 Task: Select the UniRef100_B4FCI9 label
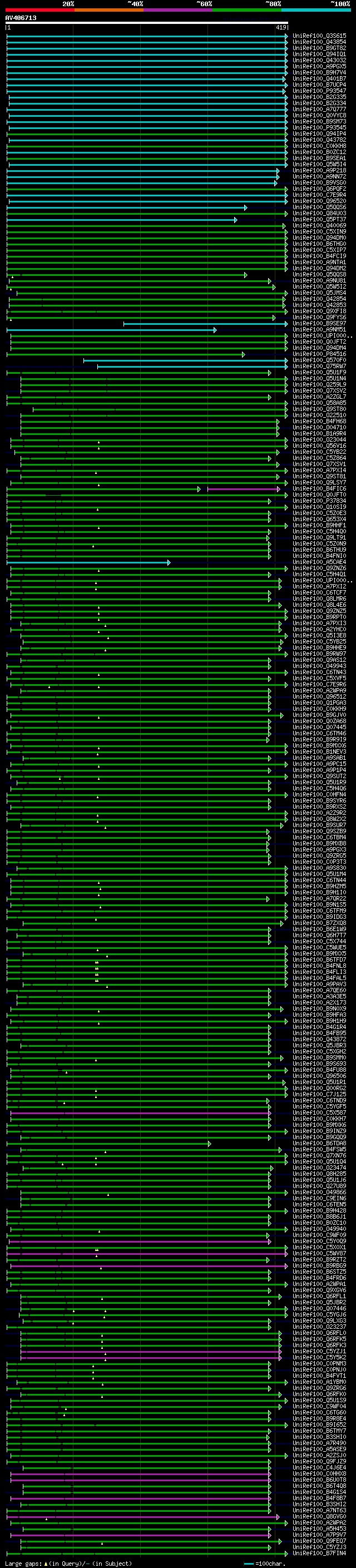(319, 256)
